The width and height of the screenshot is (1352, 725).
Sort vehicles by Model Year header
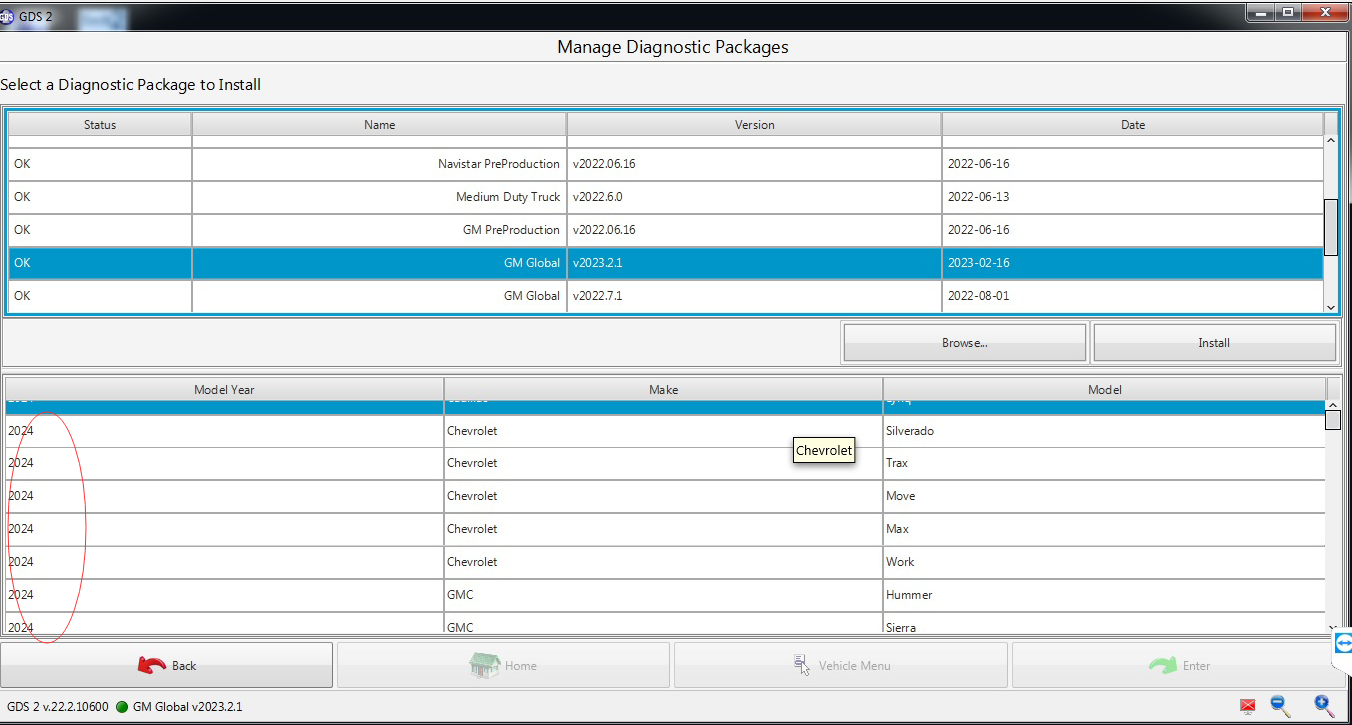[x=224, y=390]
